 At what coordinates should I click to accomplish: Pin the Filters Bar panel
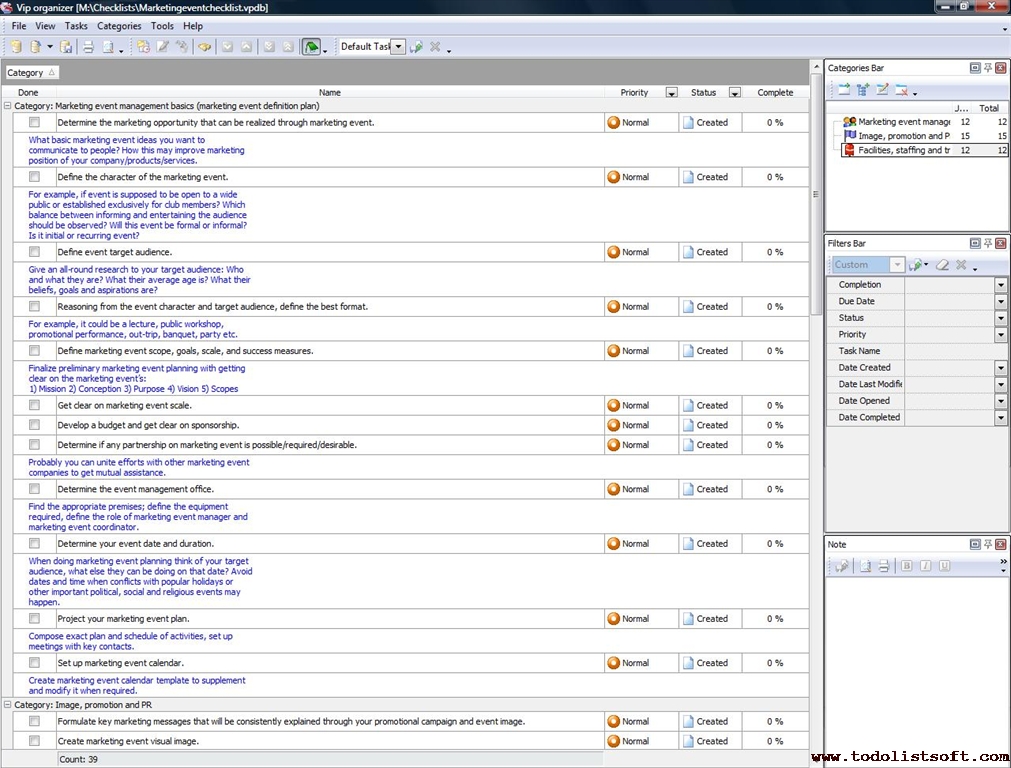coord(987,244)
